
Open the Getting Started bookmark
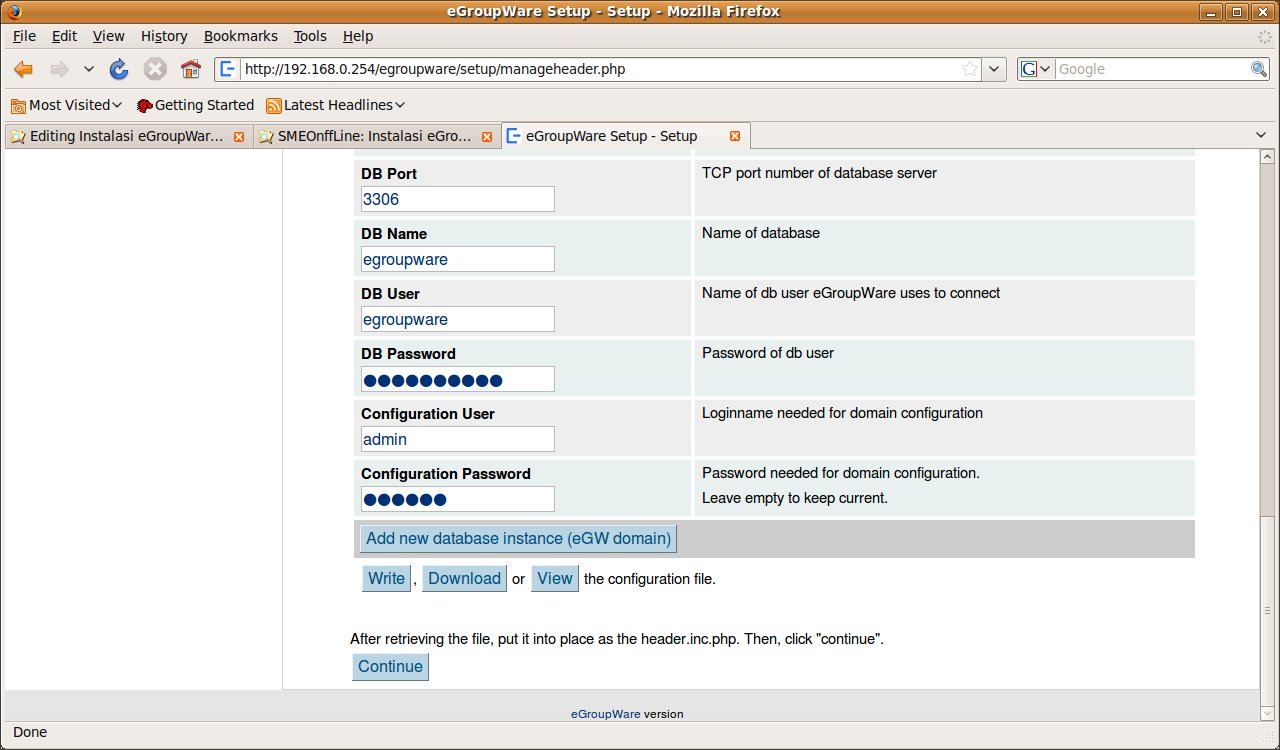[x=195, y=105]
